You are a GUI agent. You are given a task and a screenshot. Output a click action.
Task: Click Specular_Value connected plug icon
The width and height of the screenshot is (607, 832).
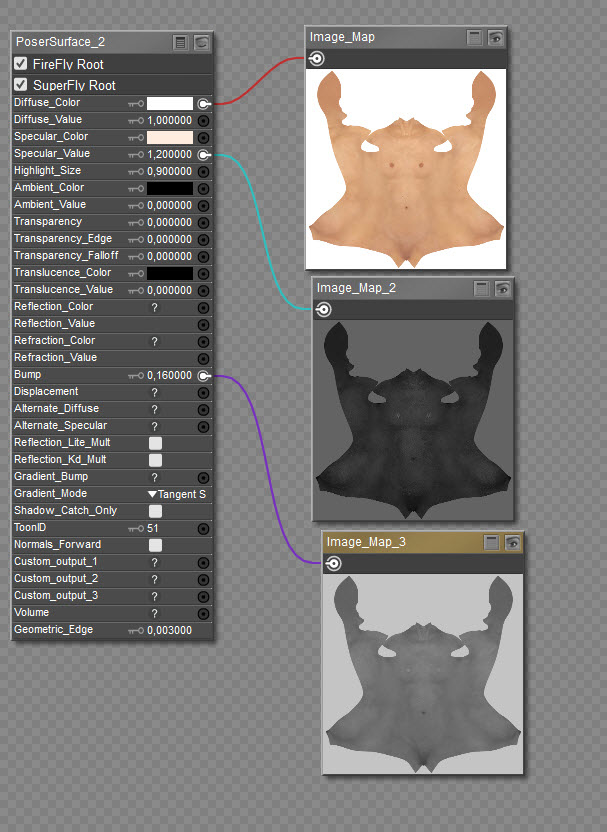(204, 155)
